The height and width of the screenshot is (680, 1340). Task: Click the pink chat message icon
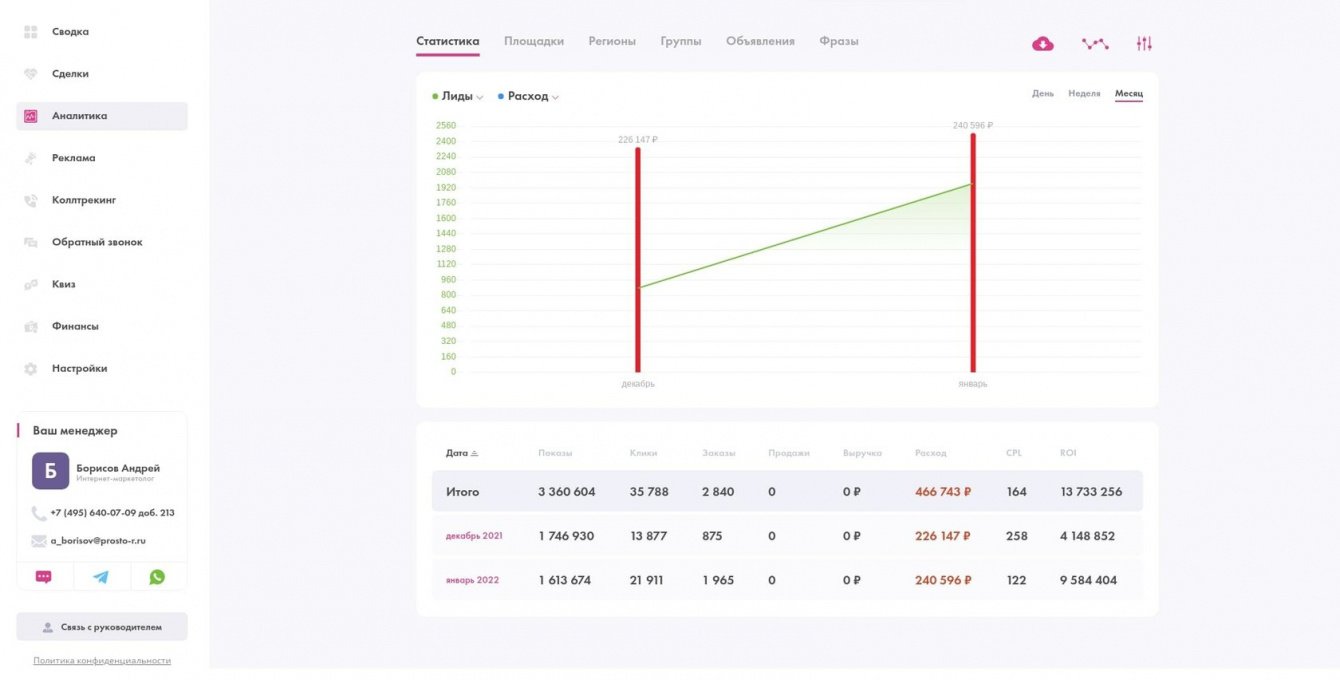(x=44, y=577)
